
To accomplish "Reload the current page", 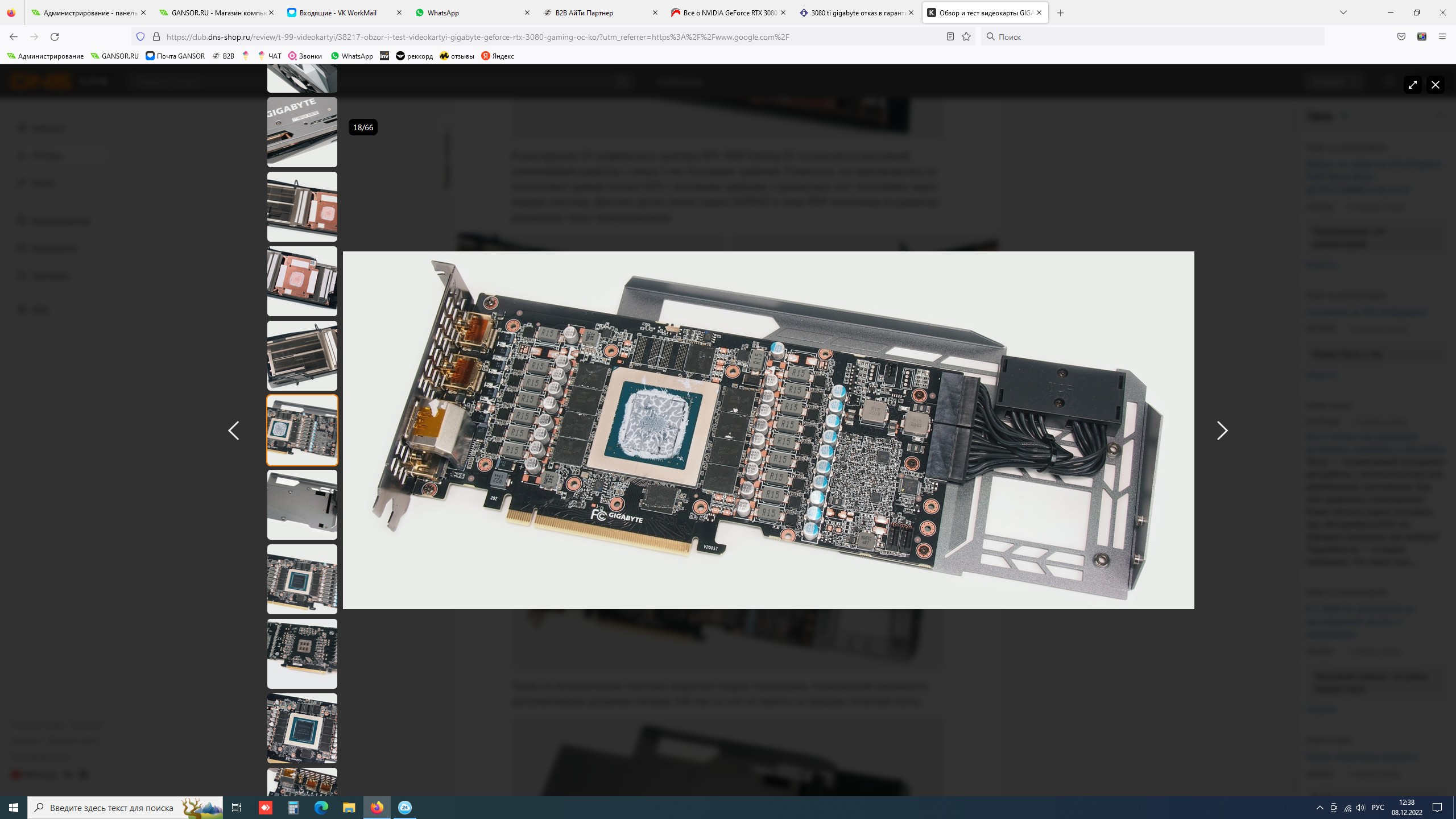I will pos(55,36).
